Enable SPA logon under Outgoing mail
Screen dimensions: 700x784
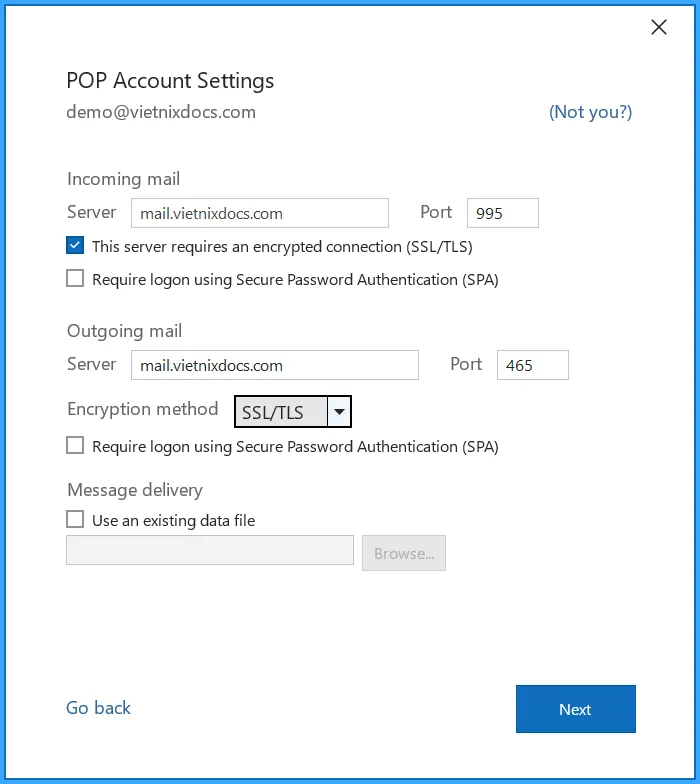point(75,446)
